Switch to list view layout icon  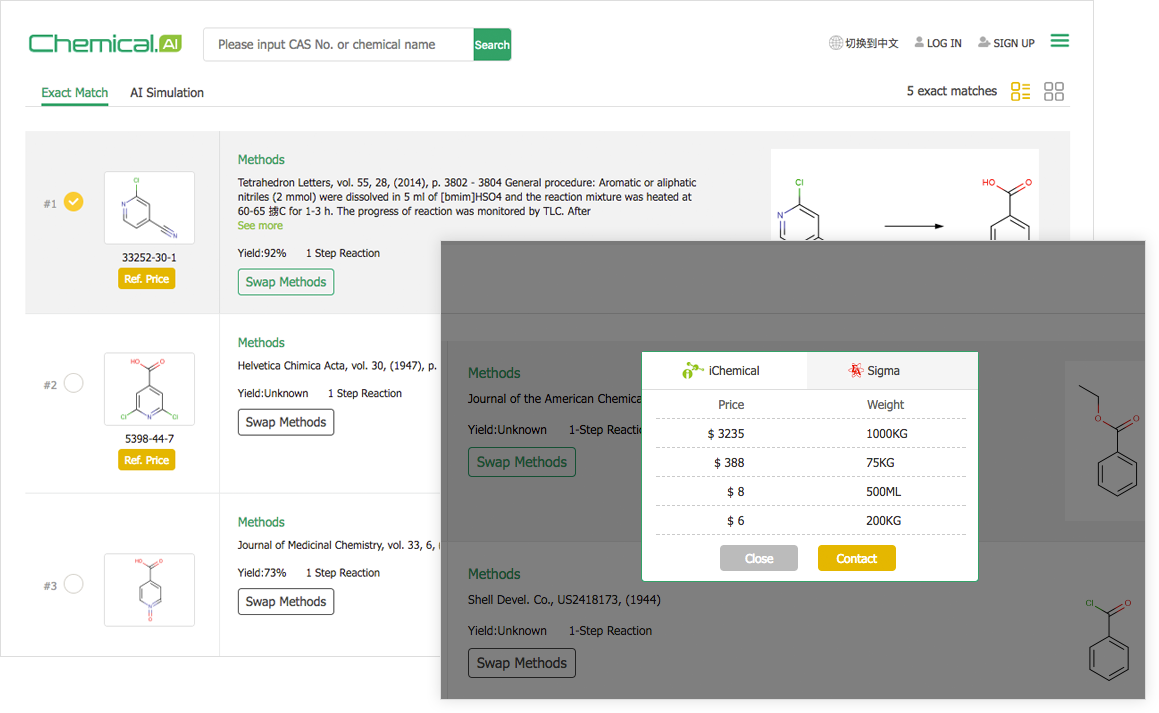pyautogui.click(x=1020, y=92)
